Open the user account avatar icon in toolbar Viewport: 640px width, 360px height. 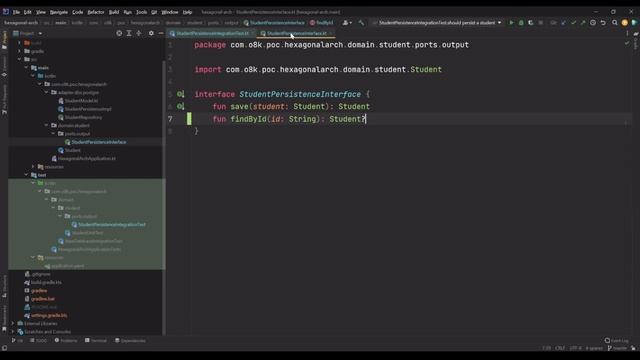coord(624,23)
